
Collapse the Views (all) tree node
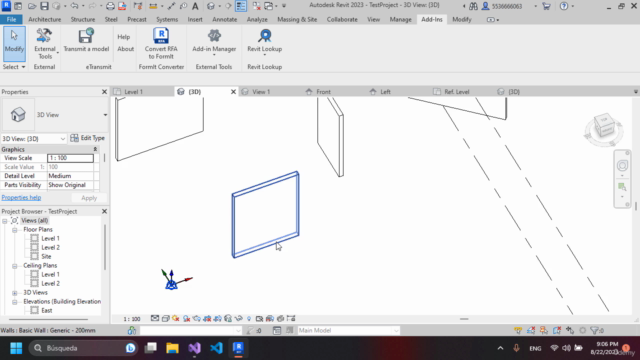pyautogui.click(x=4, y=221)
